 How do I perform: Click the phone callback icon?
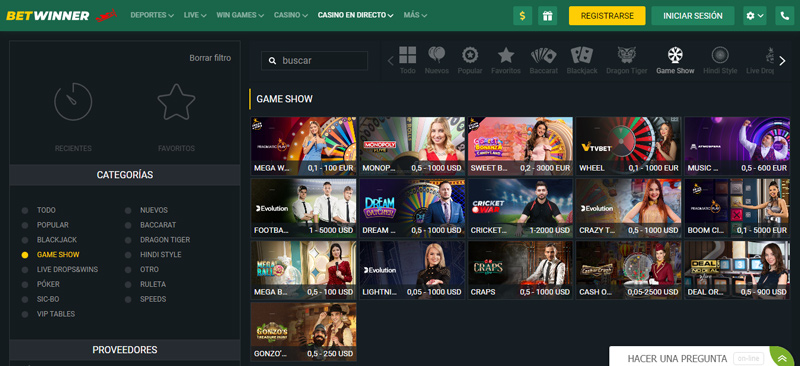784,16
